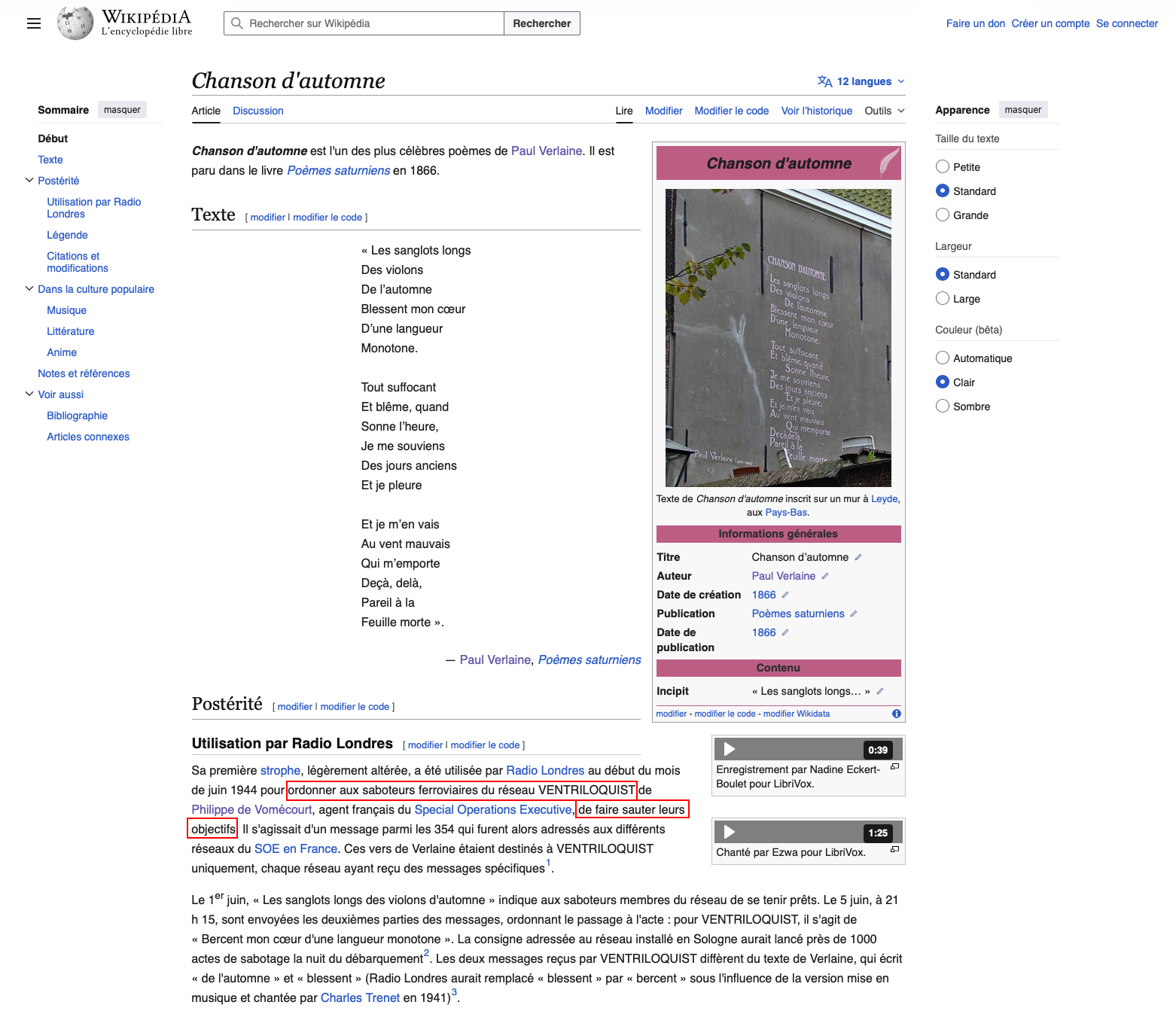1176x1011 pixels.
Task: Open Radio Londres link in text
Action: (x=545, y=770)
